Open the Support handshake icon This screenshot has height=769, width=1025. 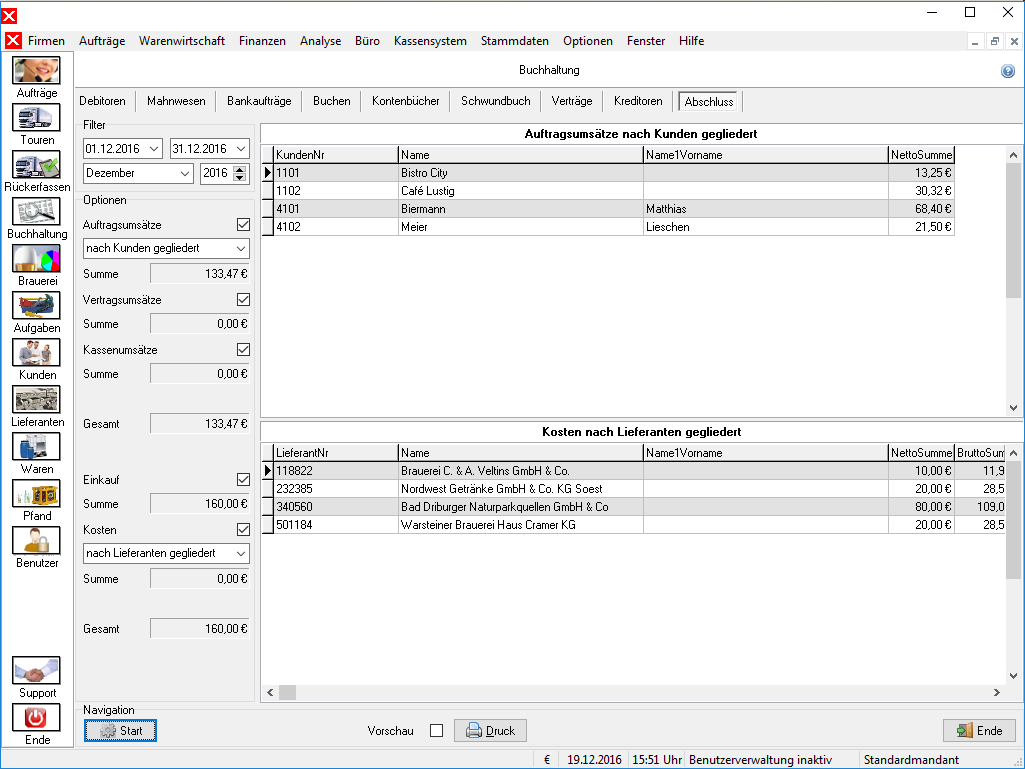pos(37,671)
